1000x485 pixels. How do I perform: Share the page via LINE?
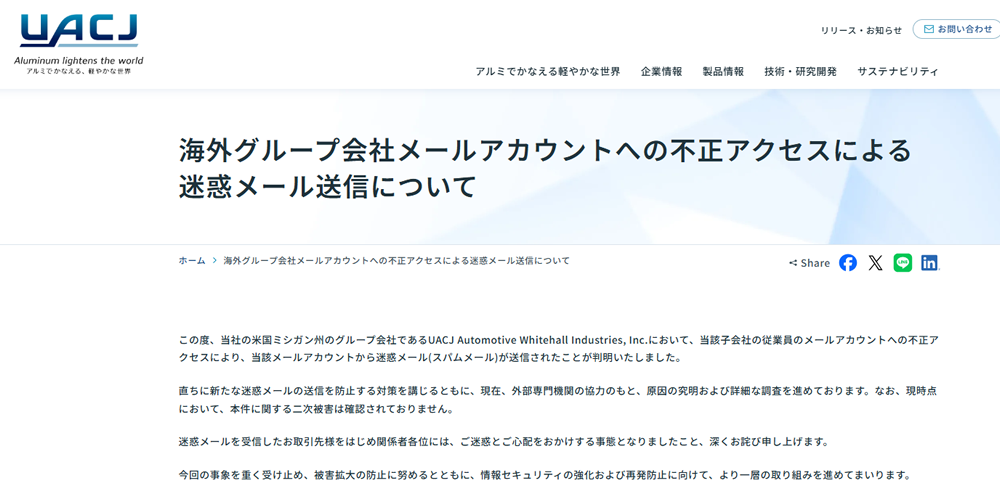coord(903,263)
